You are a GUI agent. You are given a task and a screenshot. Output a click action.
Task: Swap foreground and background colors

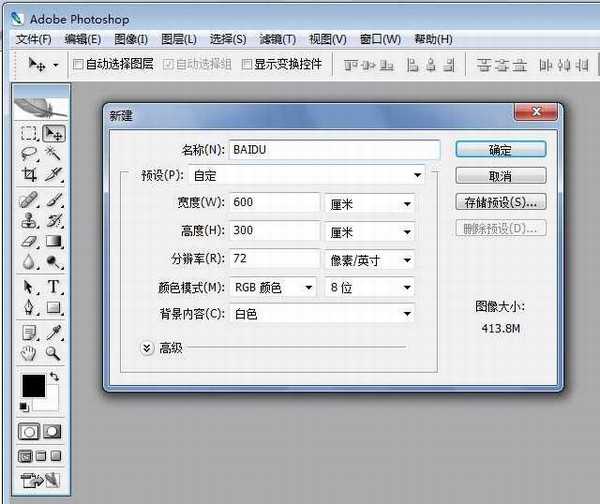(53, 378)
